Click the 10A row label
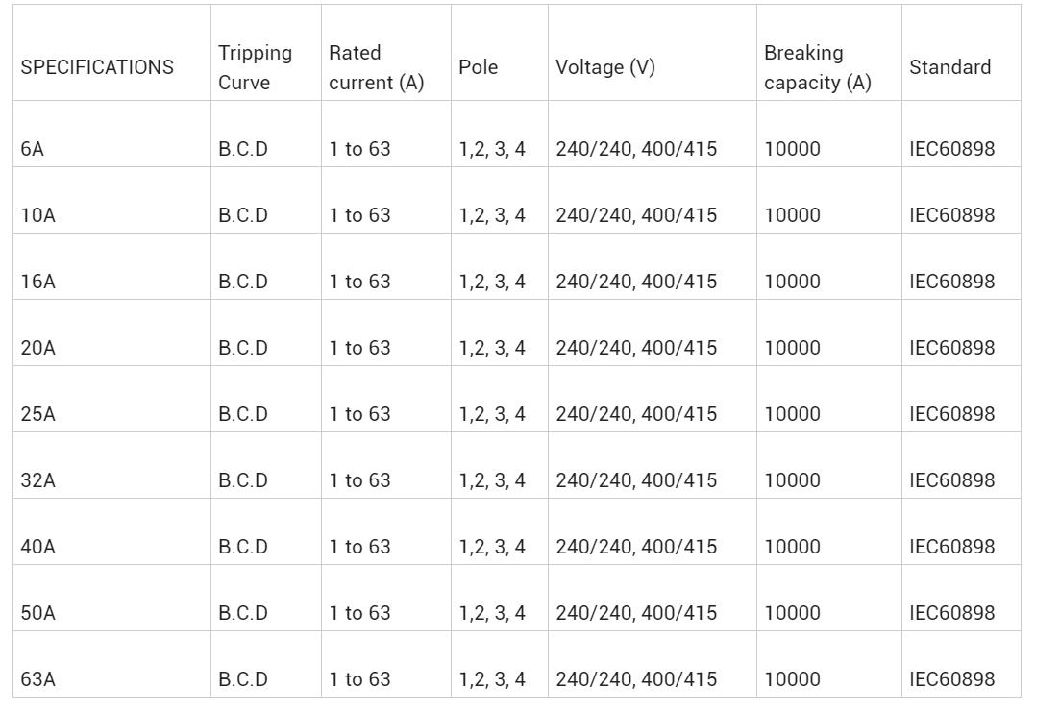1060x713 pixels. (38, 215)
